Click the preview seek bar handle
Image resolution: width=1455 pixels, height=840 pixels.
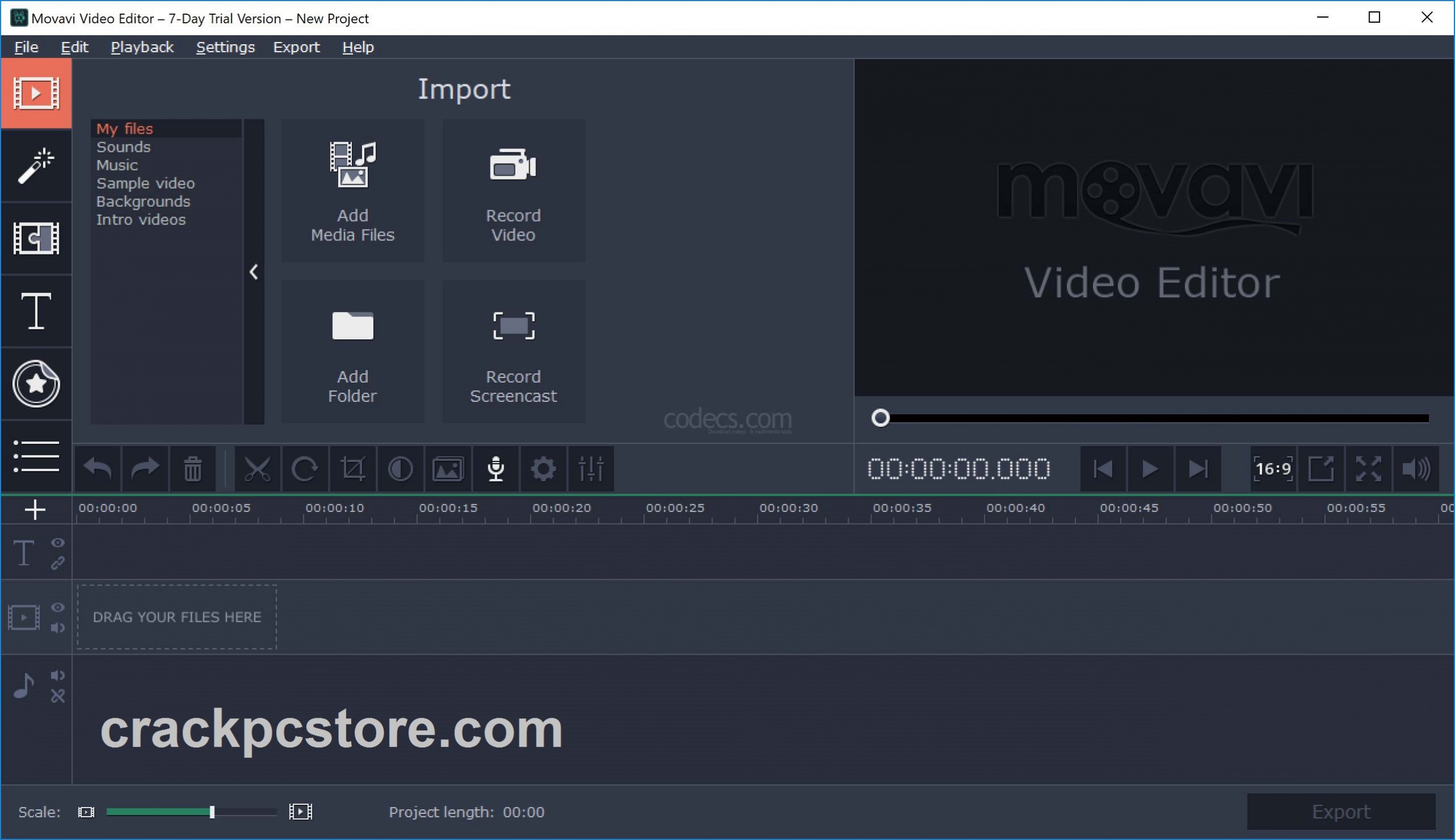(x=880, y=418)
